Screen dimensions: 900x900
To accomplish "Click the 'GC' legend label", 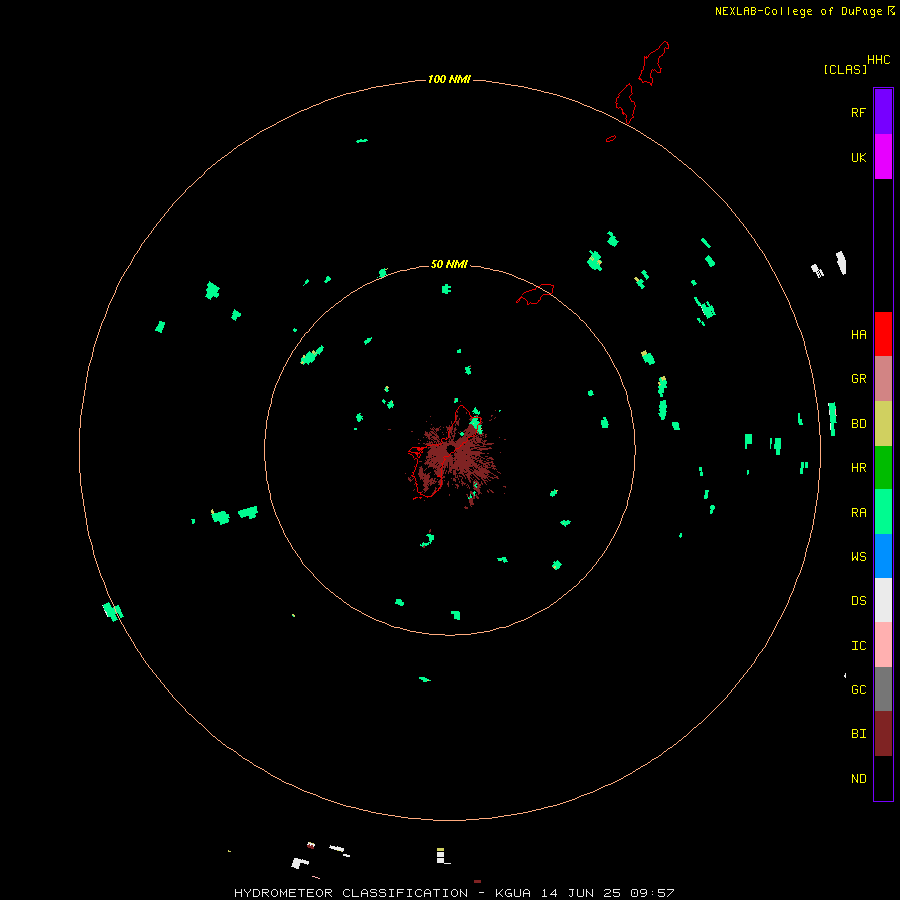I will 858,689.
